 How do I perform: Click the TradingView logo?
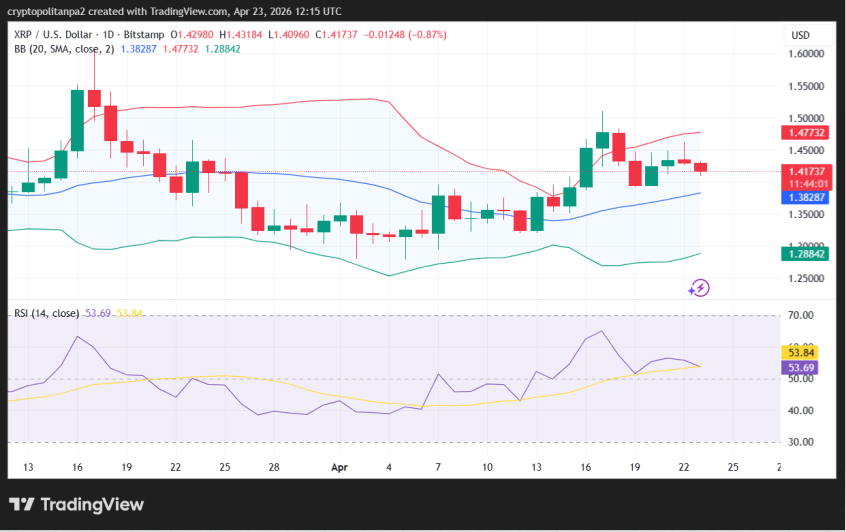pos(77,504)
